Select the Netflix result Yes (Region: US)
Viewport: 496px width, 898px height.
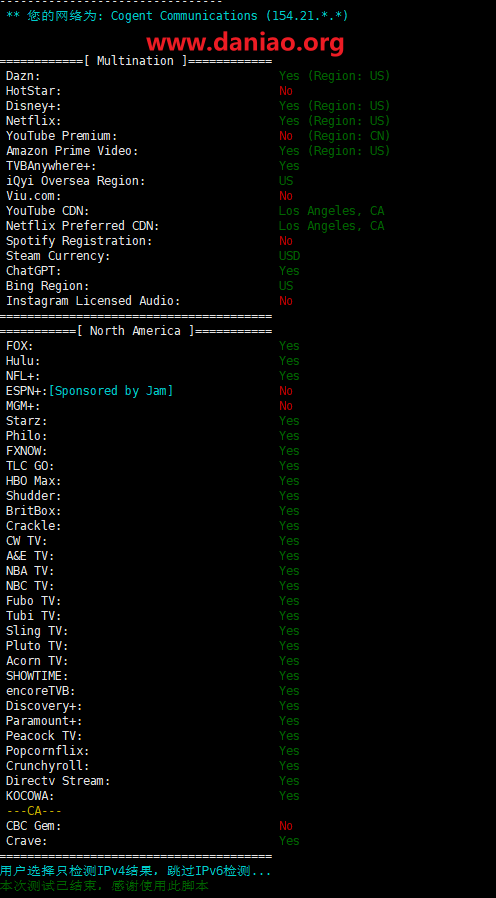pos(334,121)
